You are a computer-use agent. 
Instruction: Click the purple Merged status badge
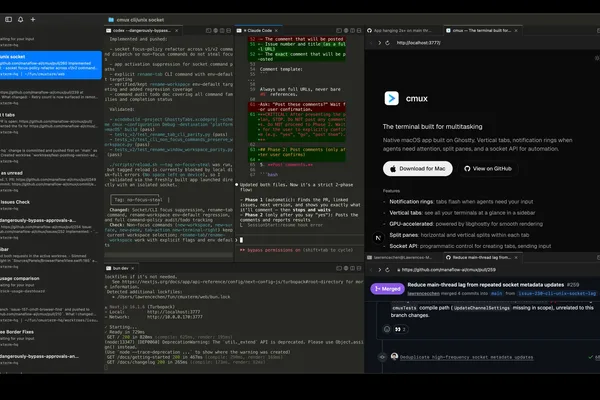(387, 289)
